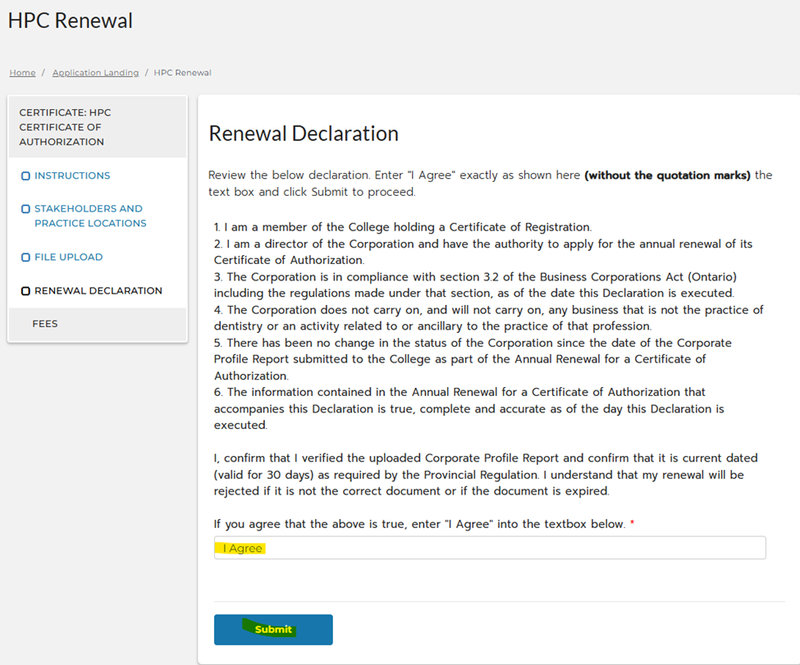The image size is (800, 665).
Task: Click the Renewal Declaration heading
Action: tap(304, 134)
